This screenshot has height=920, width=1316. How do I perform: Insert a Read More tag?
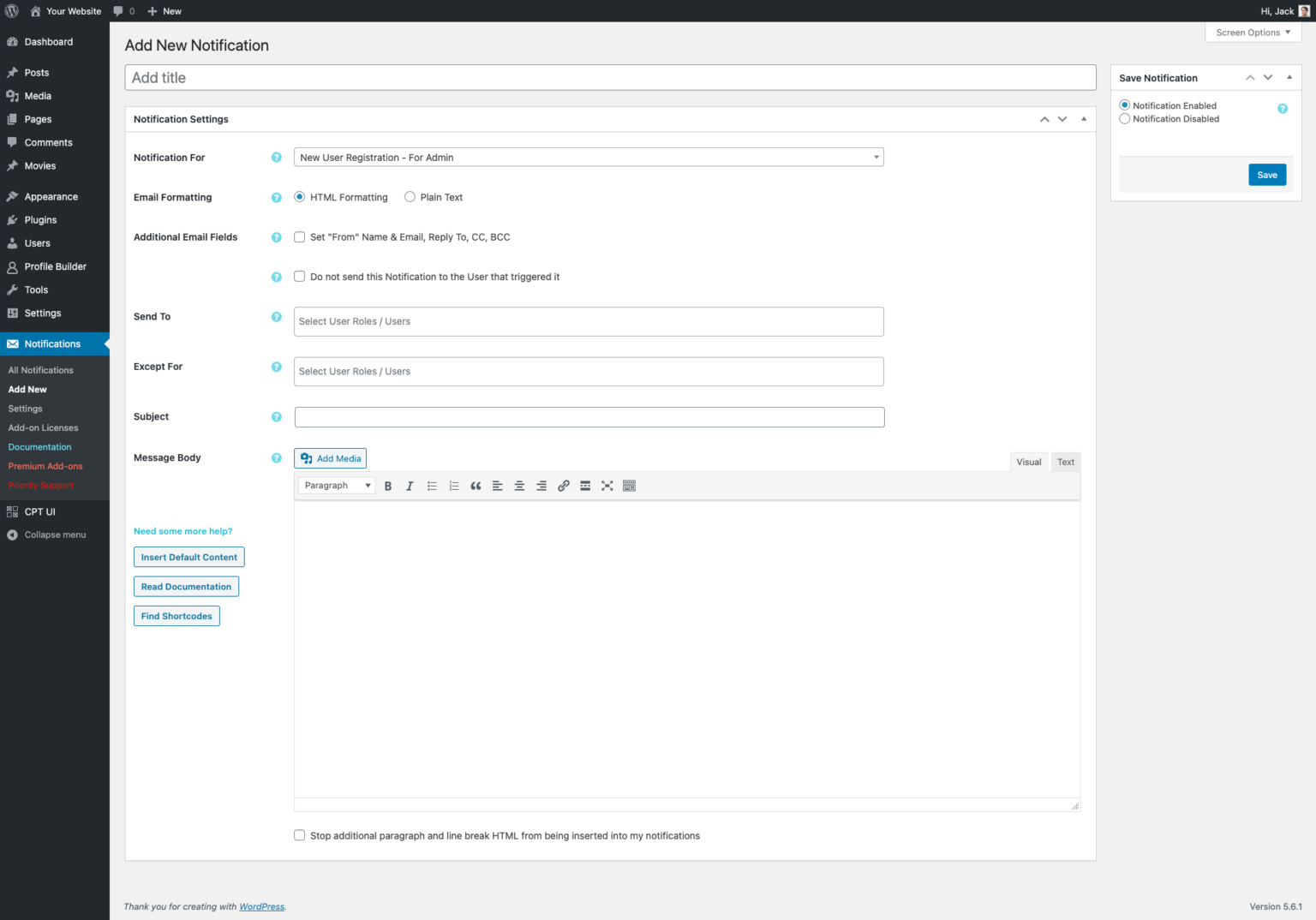click(x=585, y=486)
